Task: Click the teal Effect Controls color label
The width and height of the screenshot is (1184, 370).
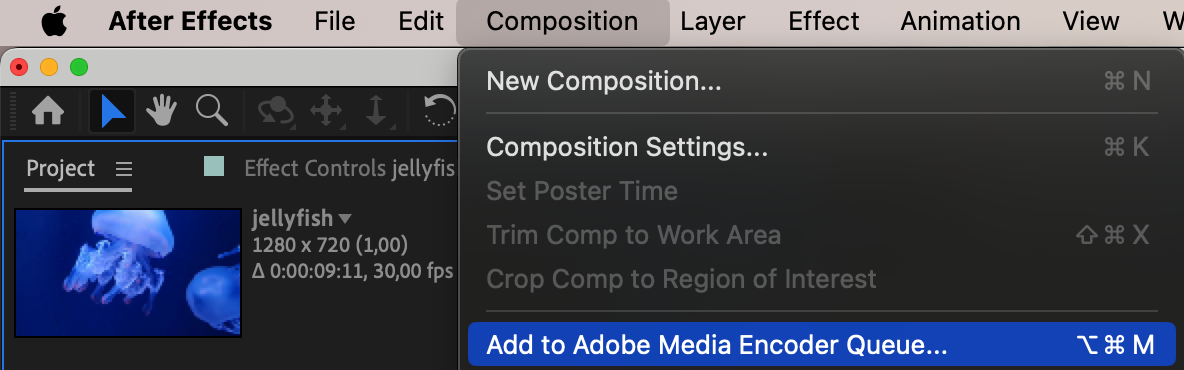Action: 214,165
